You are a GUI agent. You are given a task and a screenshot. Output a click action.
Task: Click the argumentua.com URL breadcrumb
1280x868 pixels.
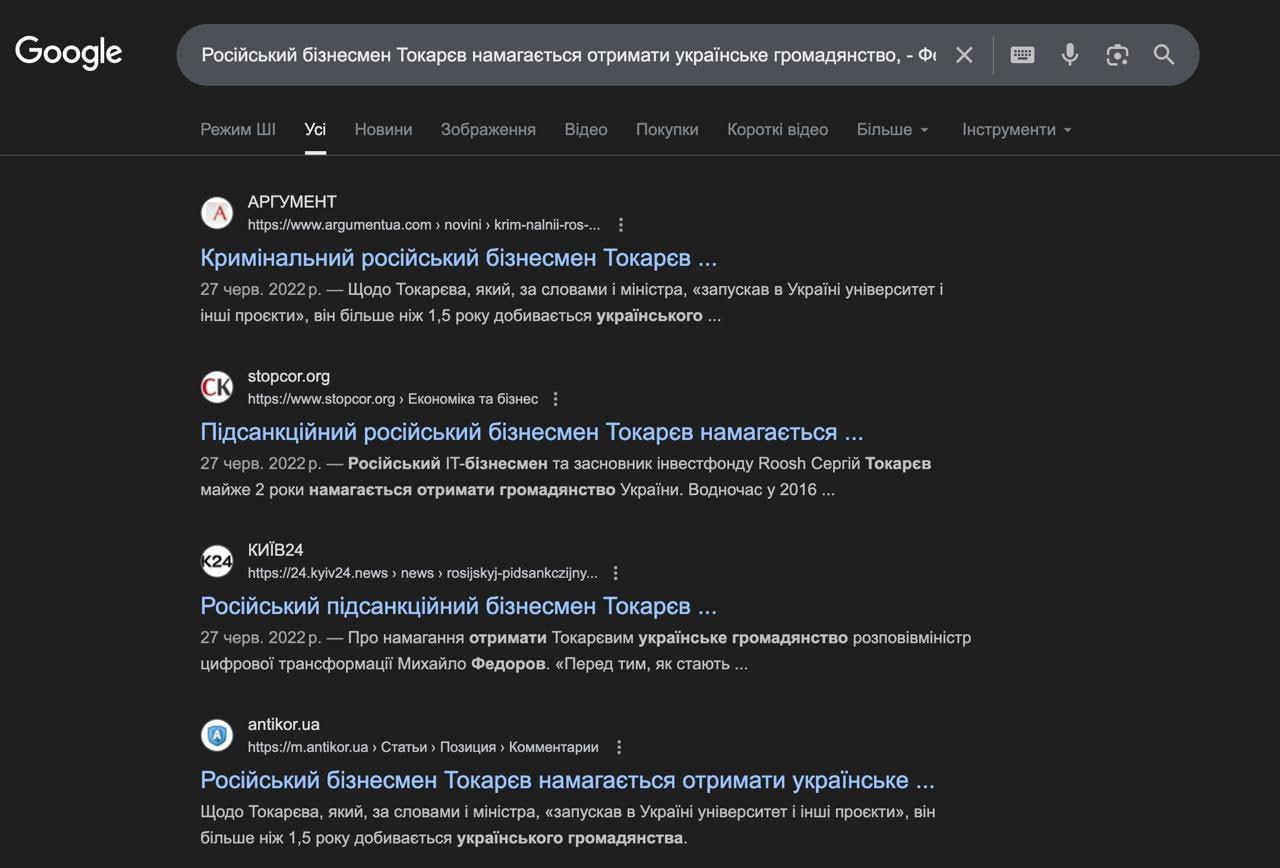click(424, 225)
